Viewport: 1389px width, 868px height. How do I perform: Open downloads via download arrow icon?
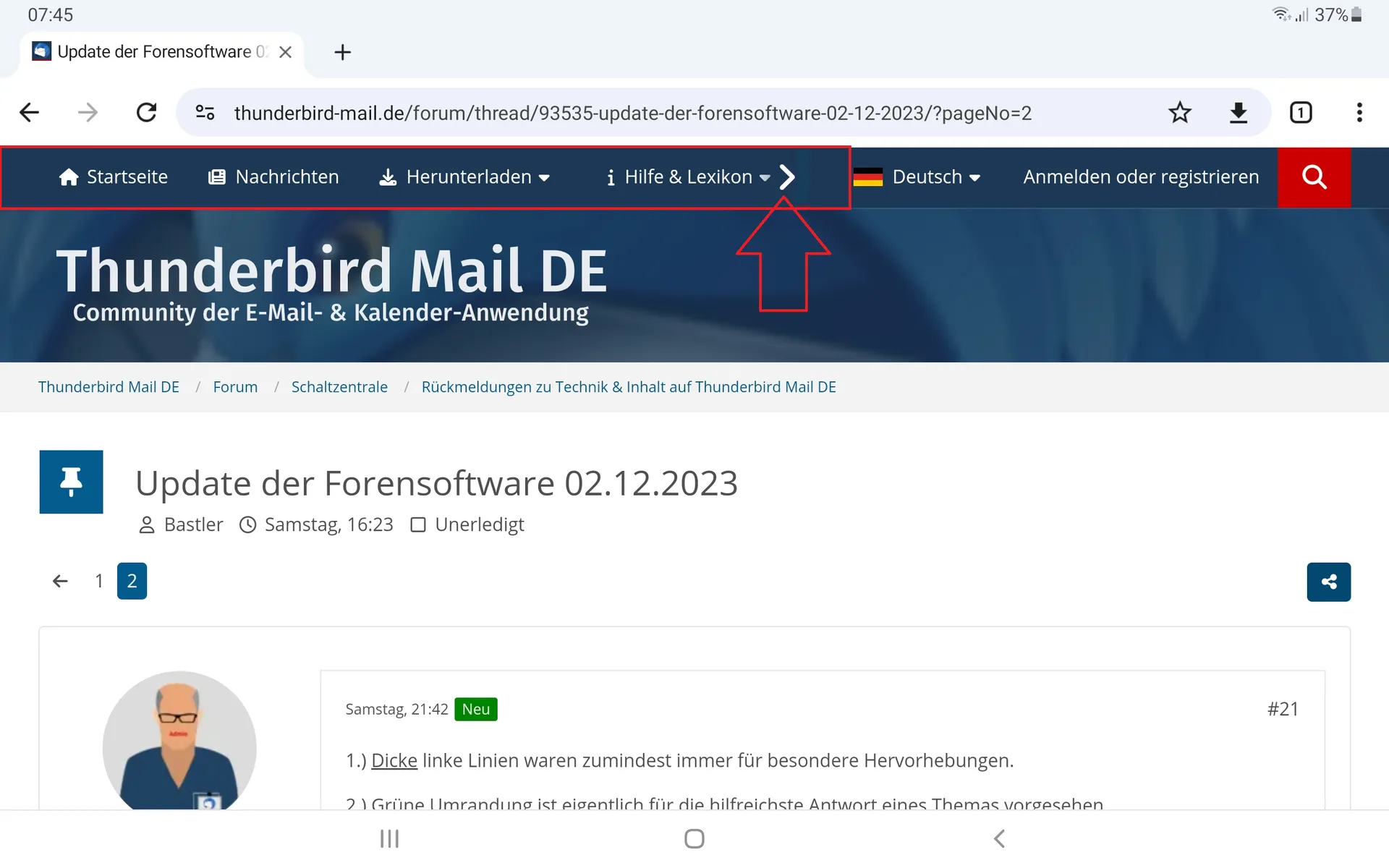click(1238, 113)
